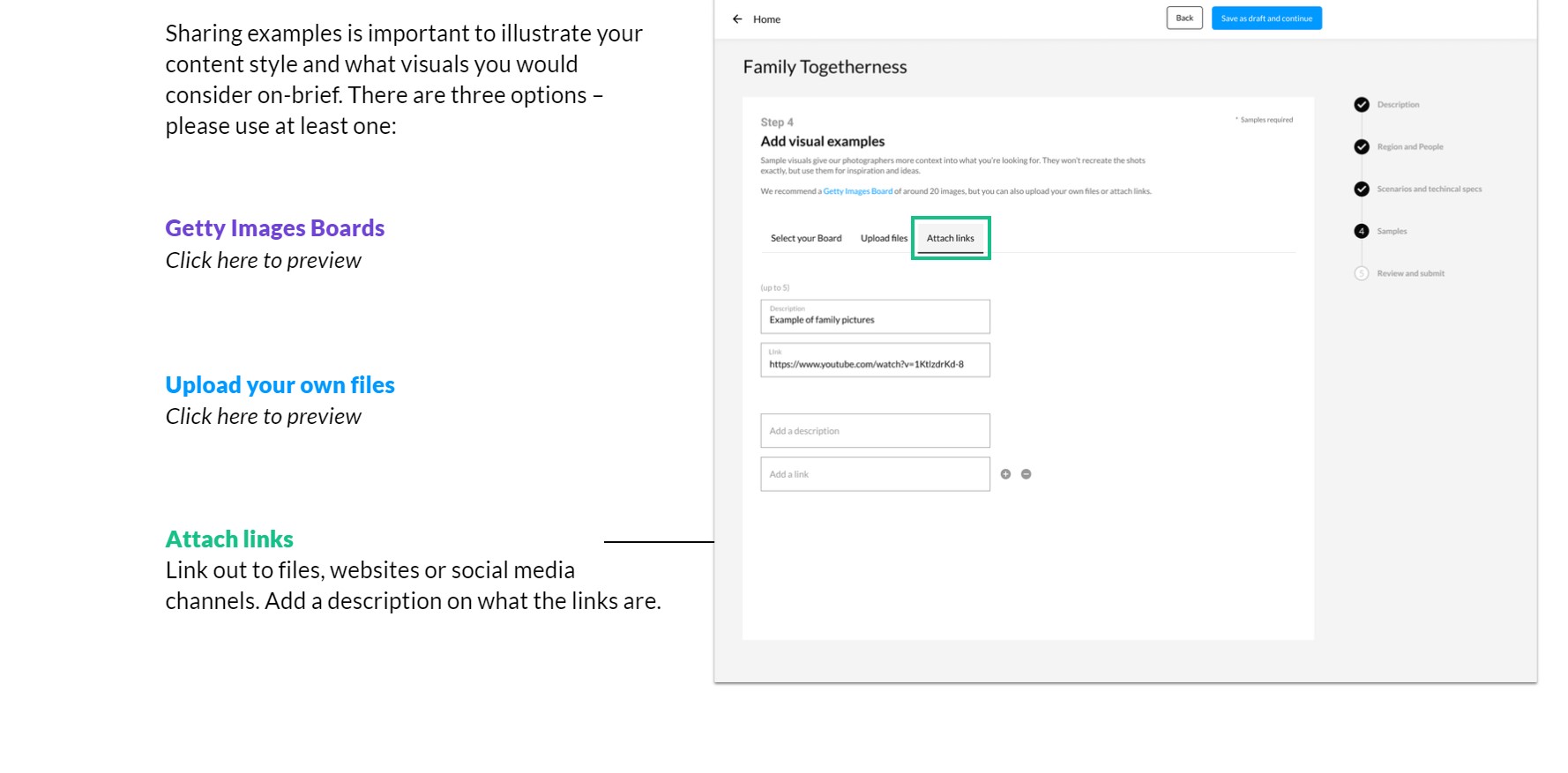Click the Region and People checkmark icon

1362,147
